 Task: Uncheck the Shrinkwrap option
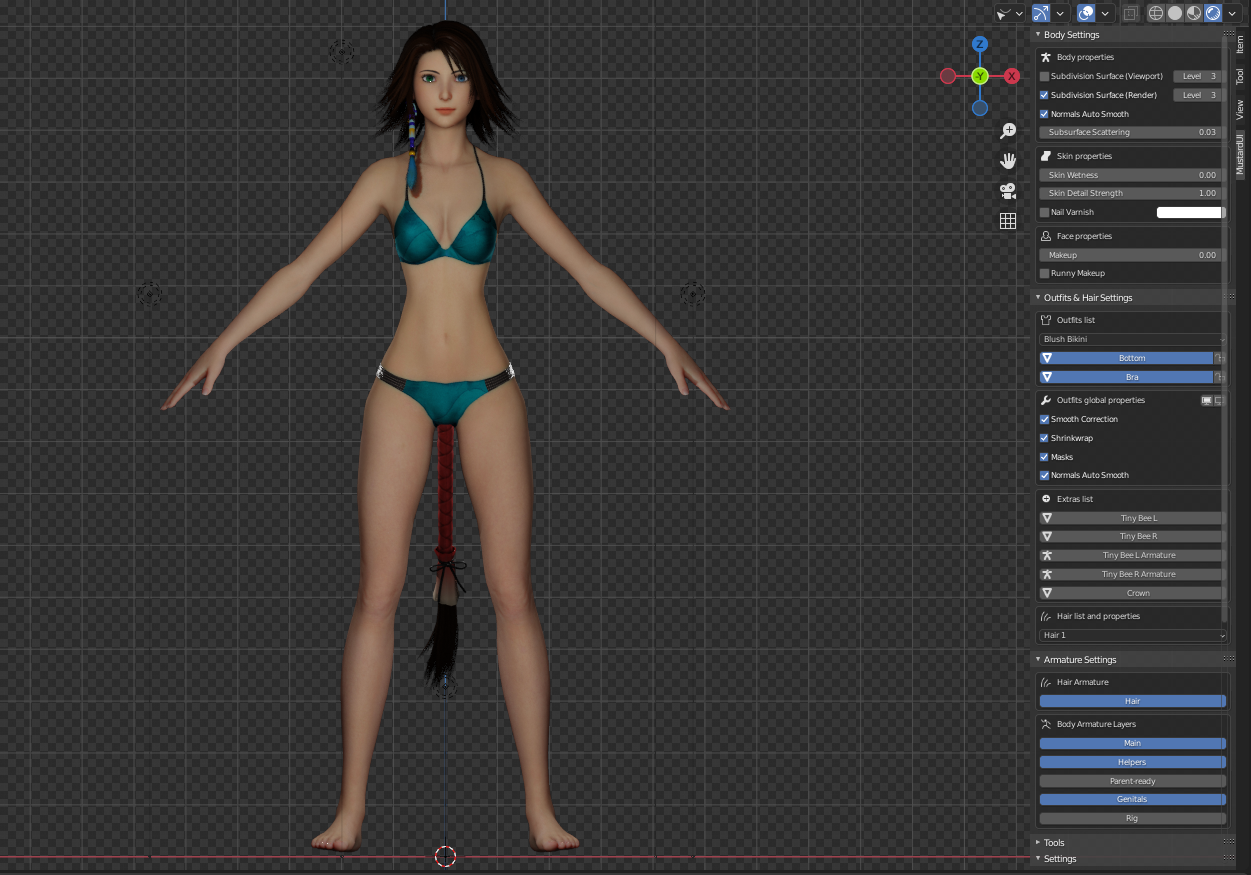[x=1045, y=438]
